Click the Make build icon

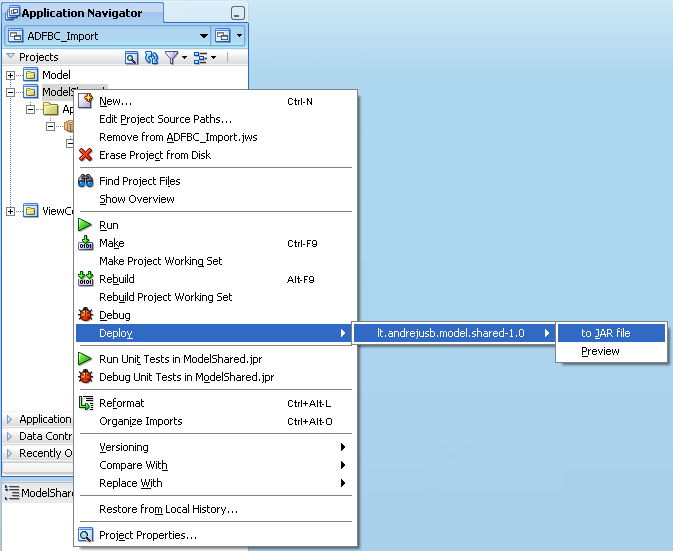(85, 243)
